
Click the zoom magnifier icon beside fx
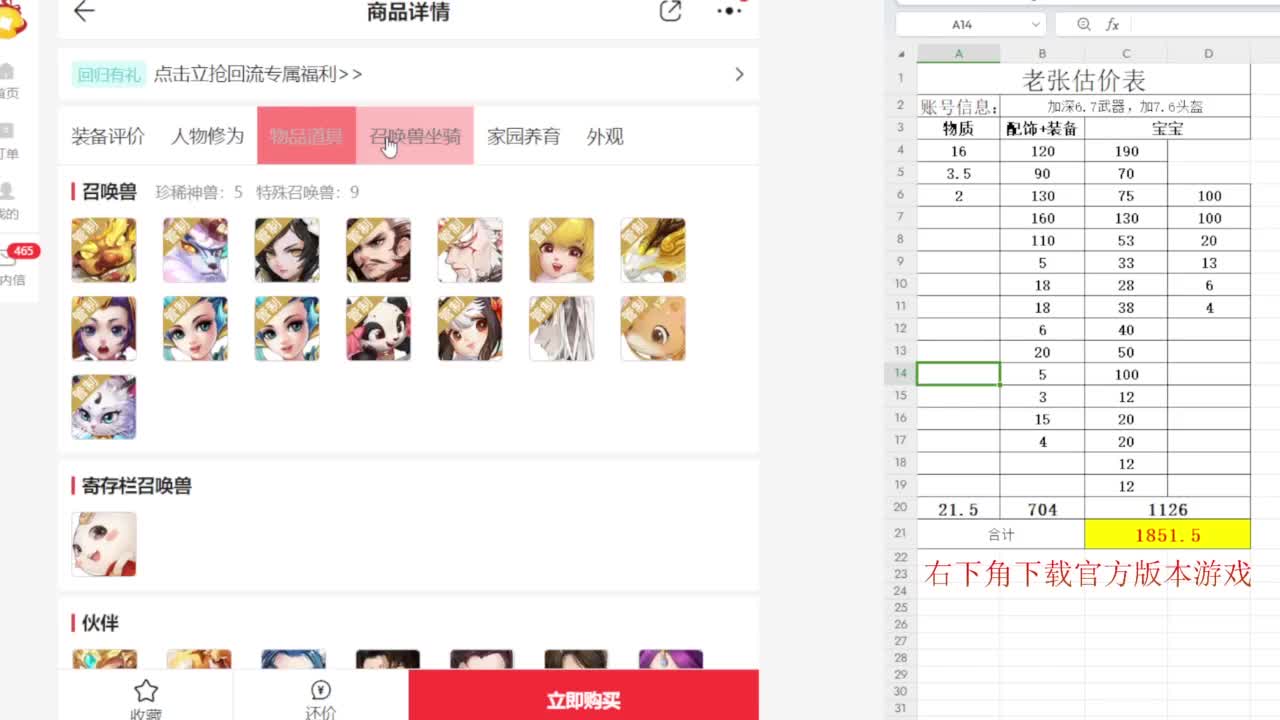coord(1084,24)
